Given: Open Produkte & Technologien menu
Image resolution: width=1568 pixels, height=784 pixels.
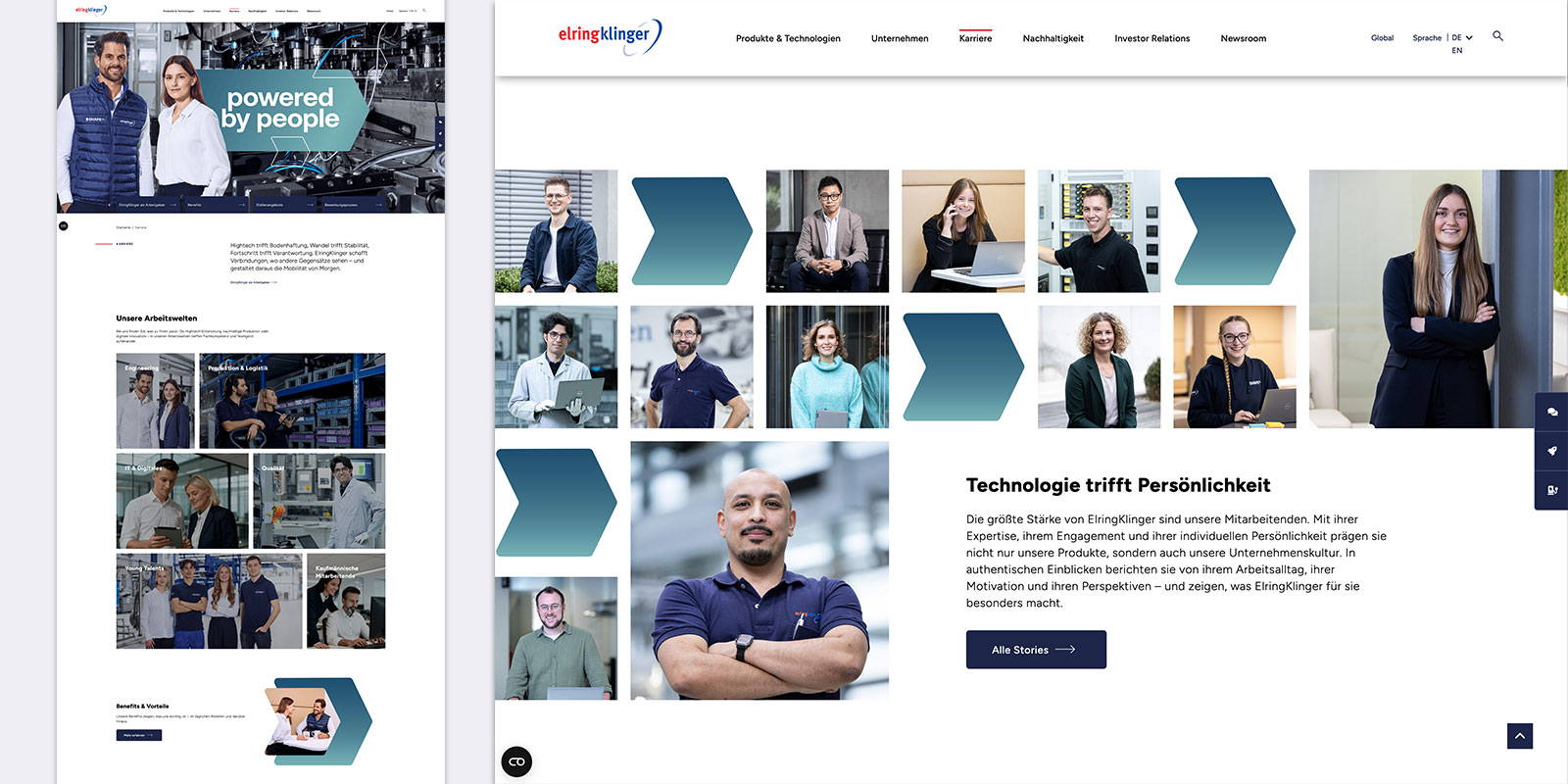Looking at the screenshot, I should (788, 39).
